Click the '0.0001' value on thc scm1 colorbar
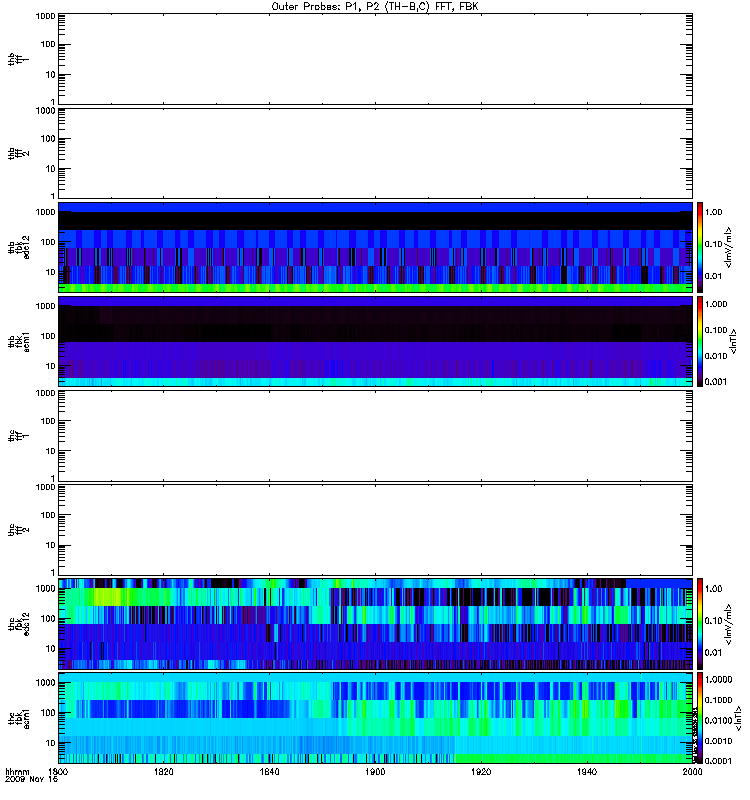This screenshot has width=750, height=800. coord(718,761)
